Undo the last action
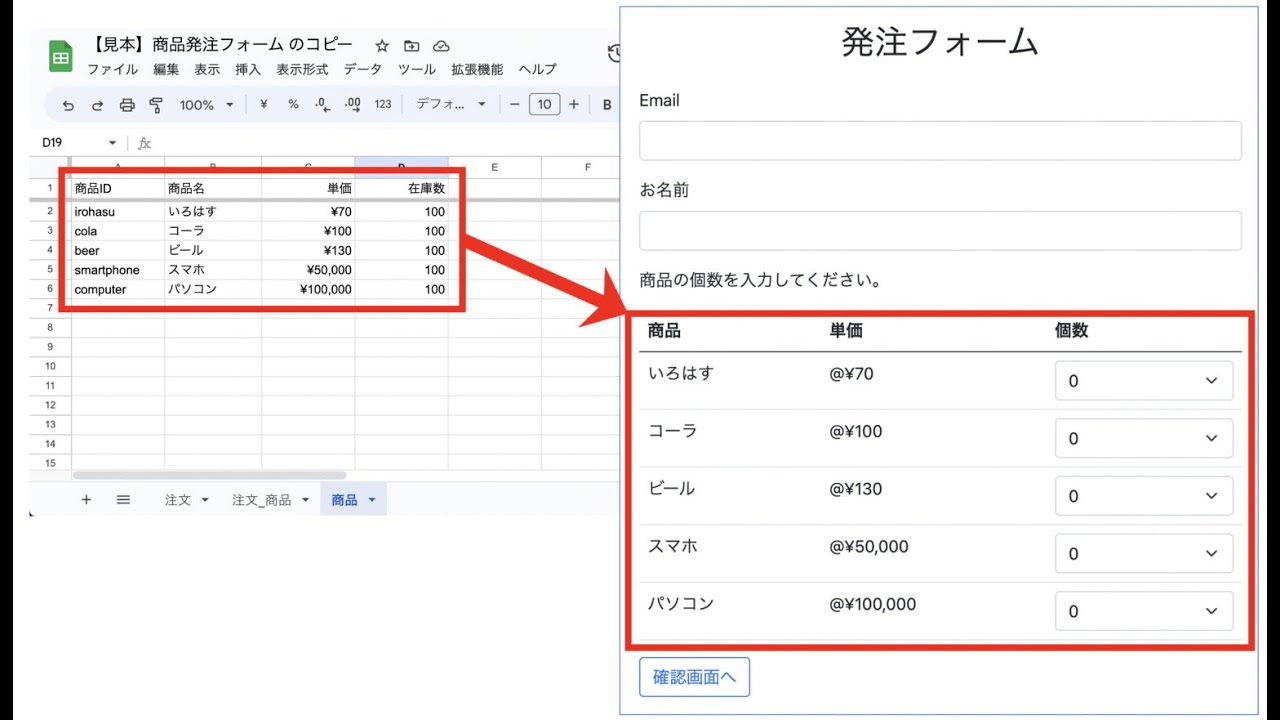Screen dimensions: 1280x720 pyautogui.click(x=68, y=105)
